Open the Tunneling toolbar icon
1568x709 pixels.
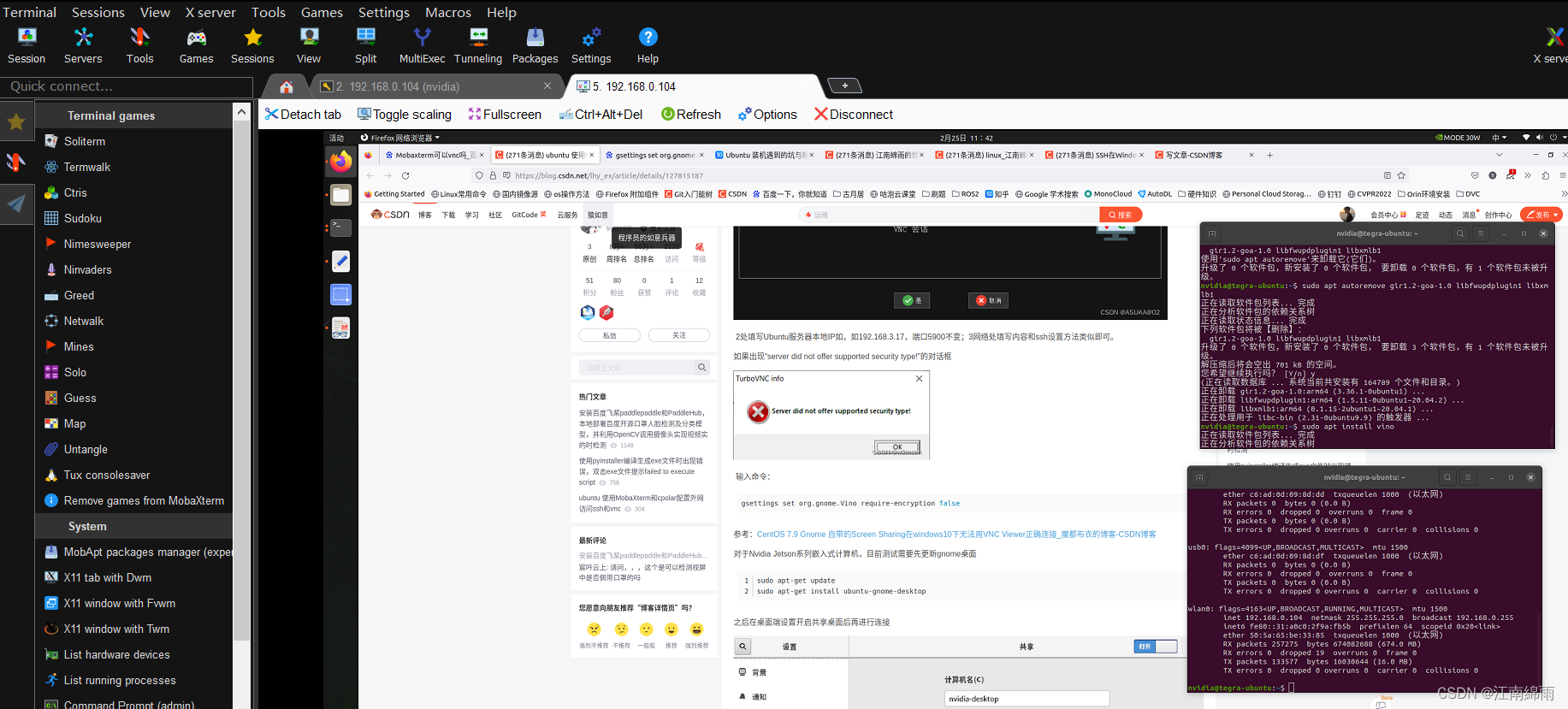click(x=478, y=45)
